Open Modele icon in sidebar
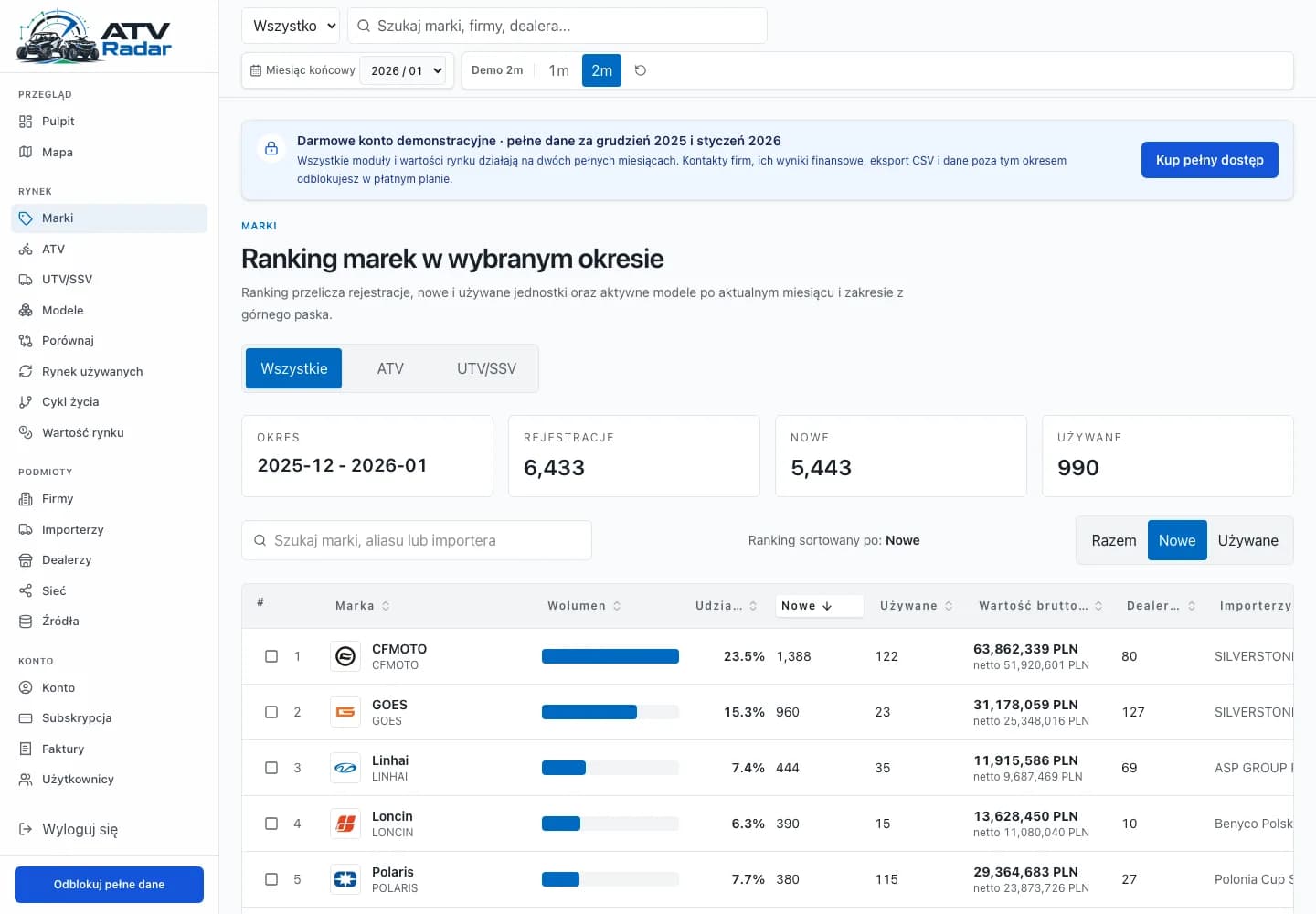The image size is (1316, 914). point(26,311)
